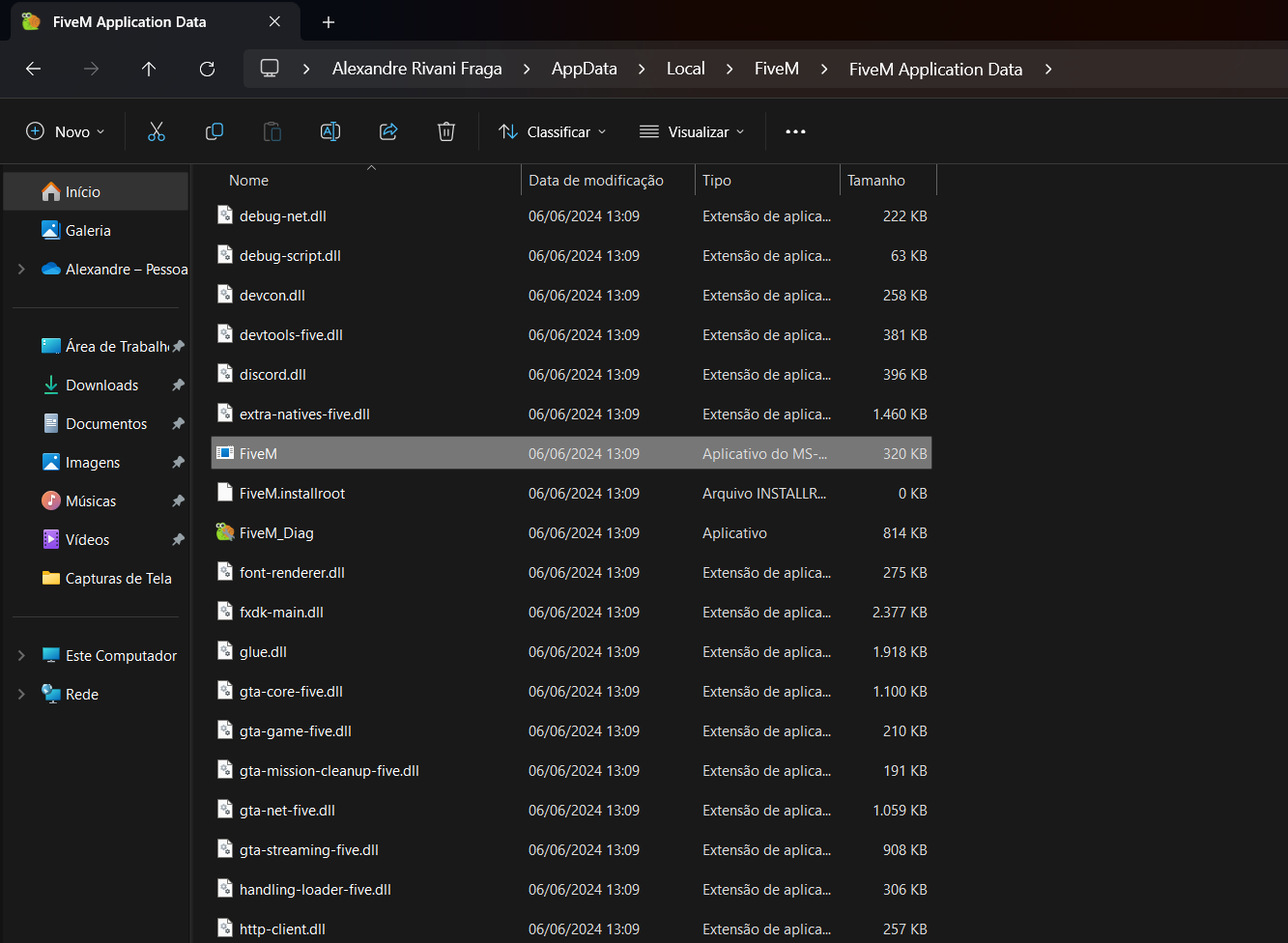Expand breadcrumb chevron after Local
1288x943 pixels.
click(730, 69)
